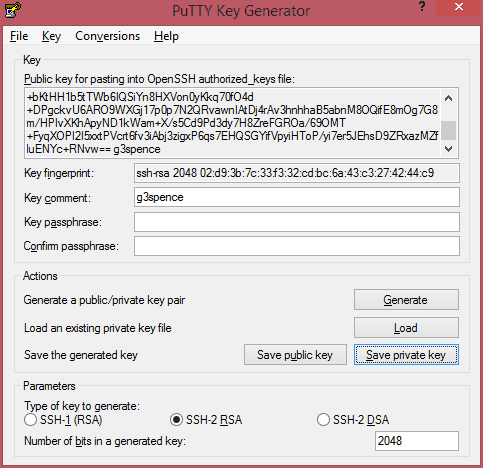This screenshot has height=468, width=483.
Task: Focus the Key passphrase field
Action: pos(297,222)
